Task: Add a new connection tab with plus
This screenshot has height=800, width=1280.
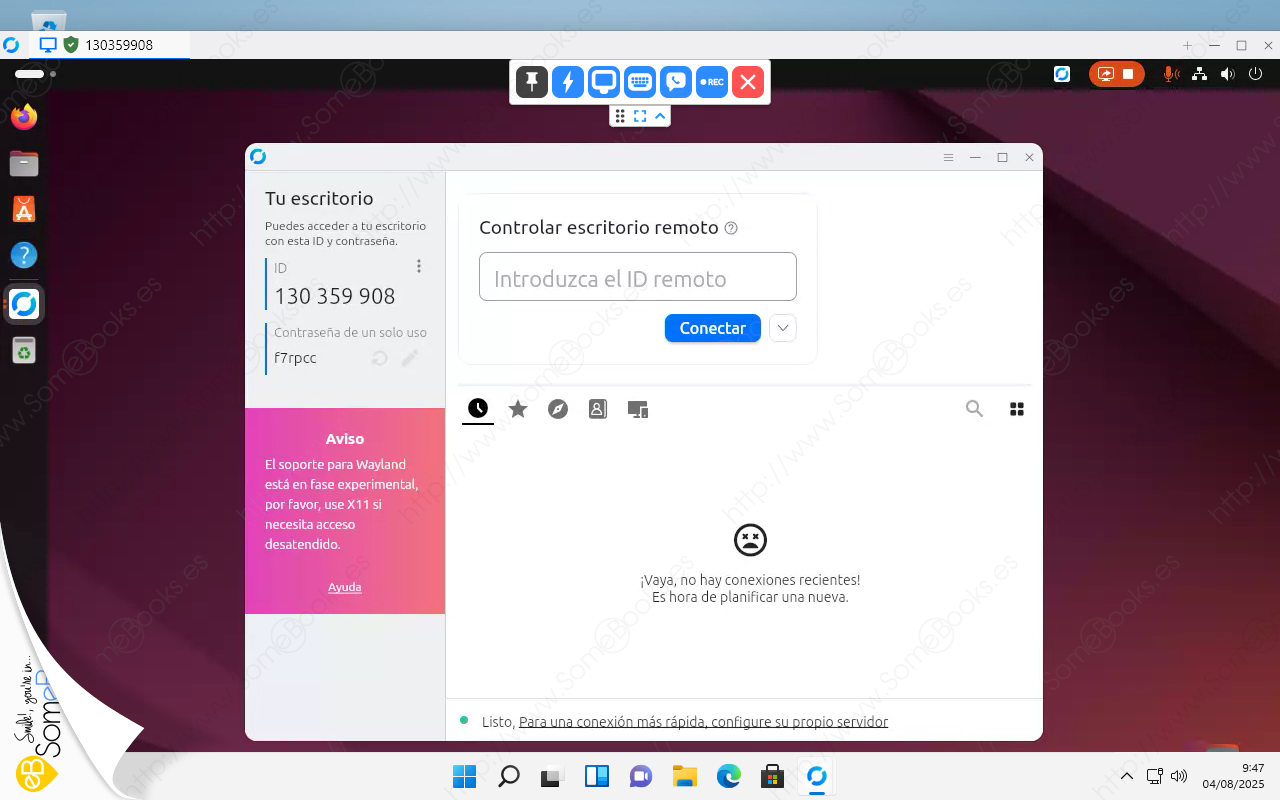Action: (1187, 45)
